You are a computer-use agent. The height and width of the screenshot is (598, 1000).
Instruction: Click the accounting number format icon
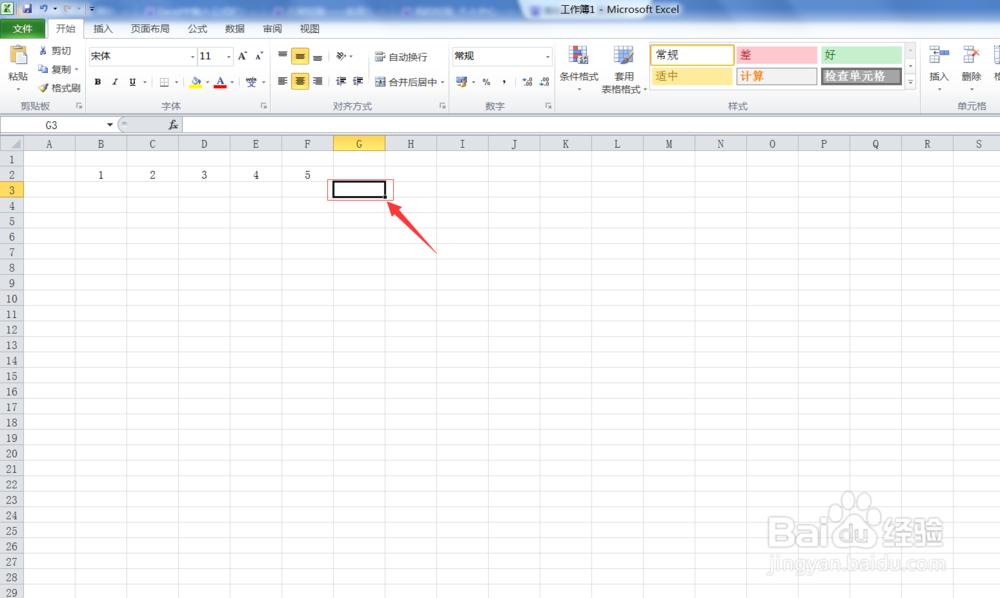pos(462,82)
